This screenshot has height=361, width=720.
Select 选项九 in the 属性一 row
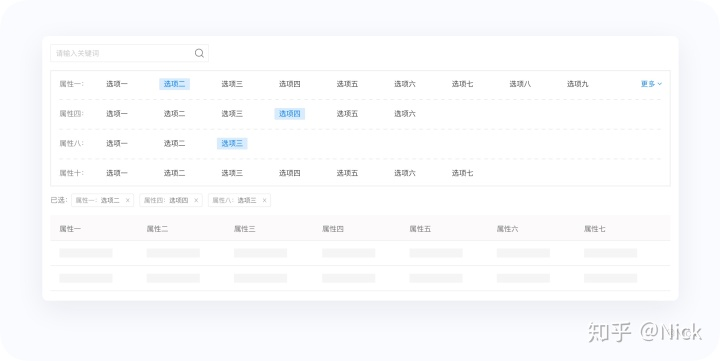click(577, 84)
